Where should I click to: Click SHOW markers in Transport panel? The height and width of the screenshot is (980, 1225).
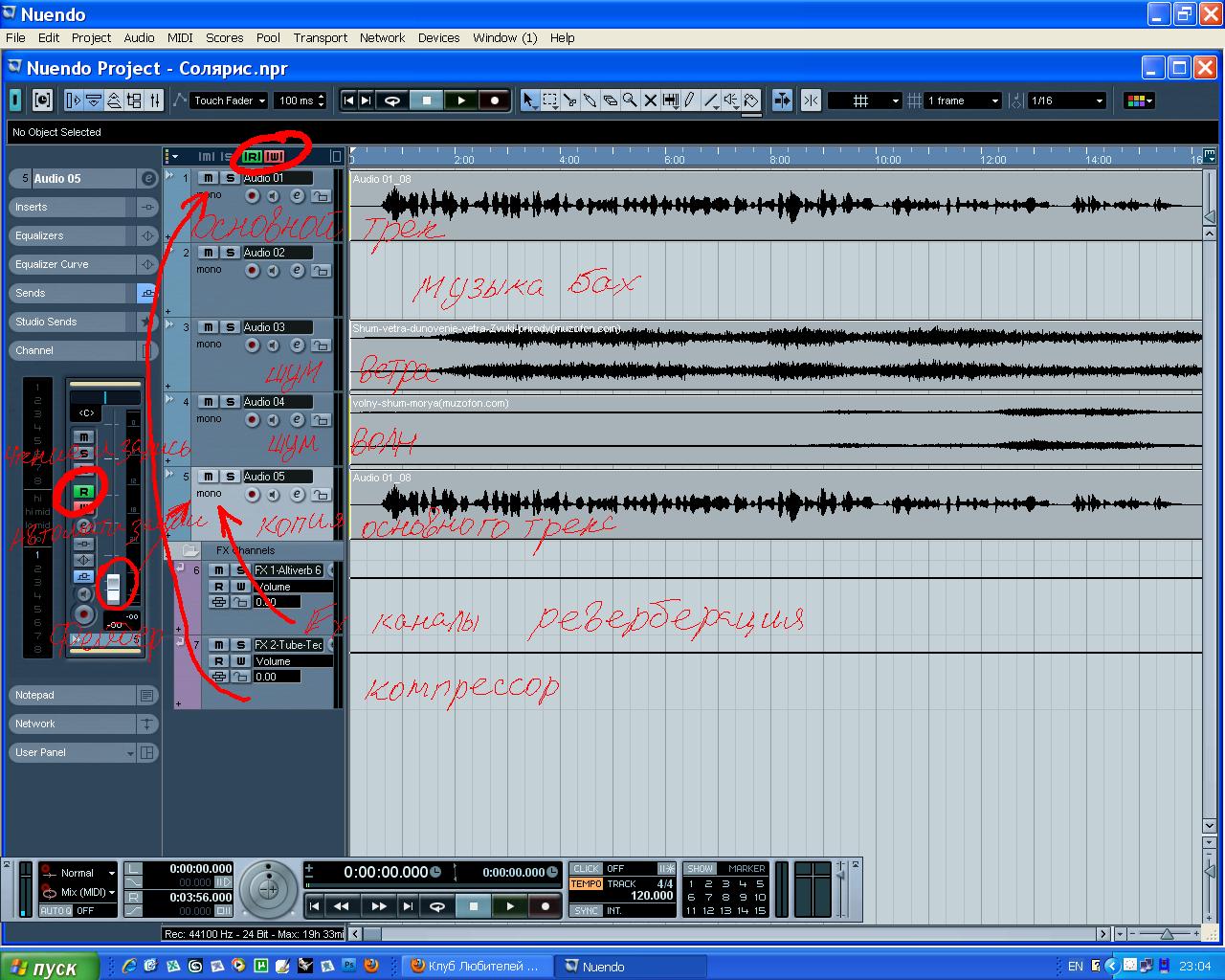point(701,869)
